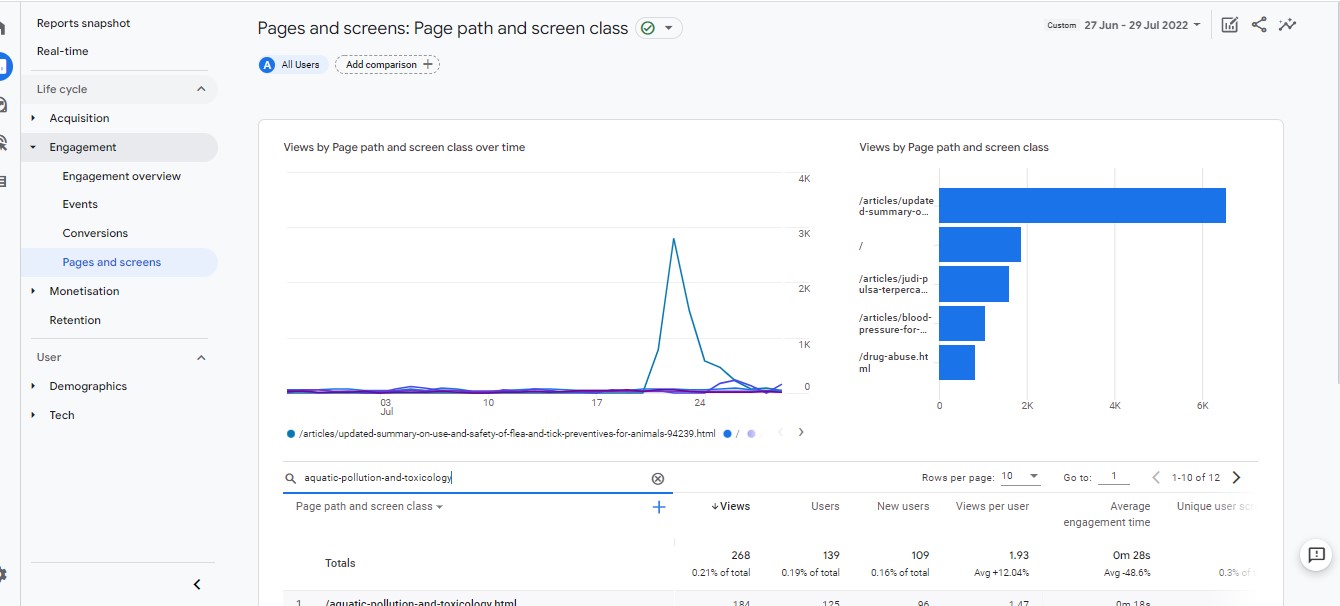Click the Customise report icon
This screenshot has width=1340, height=606.
pos(1229,25)
